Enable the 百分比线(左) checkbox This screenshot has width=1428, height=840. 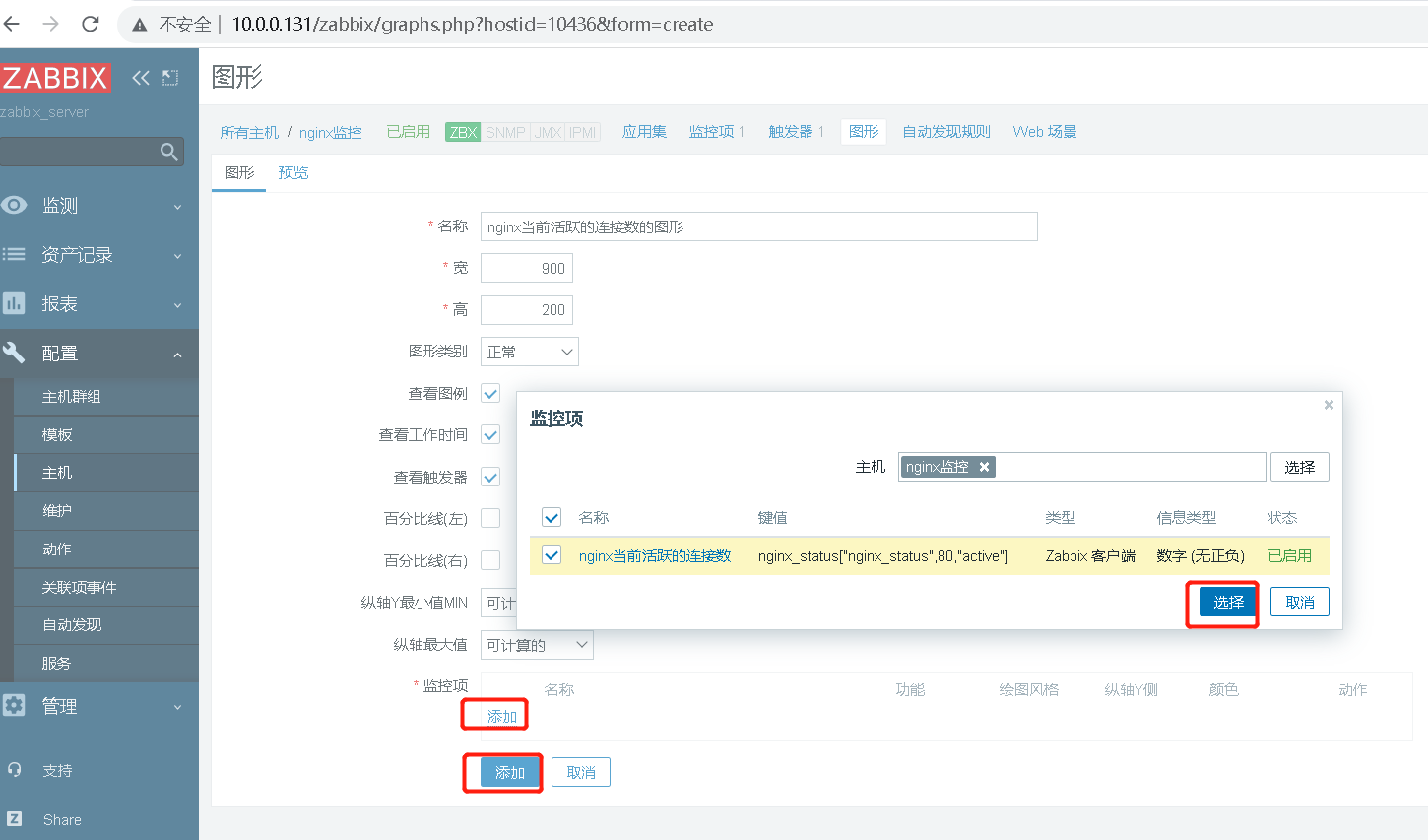[490, 518]
